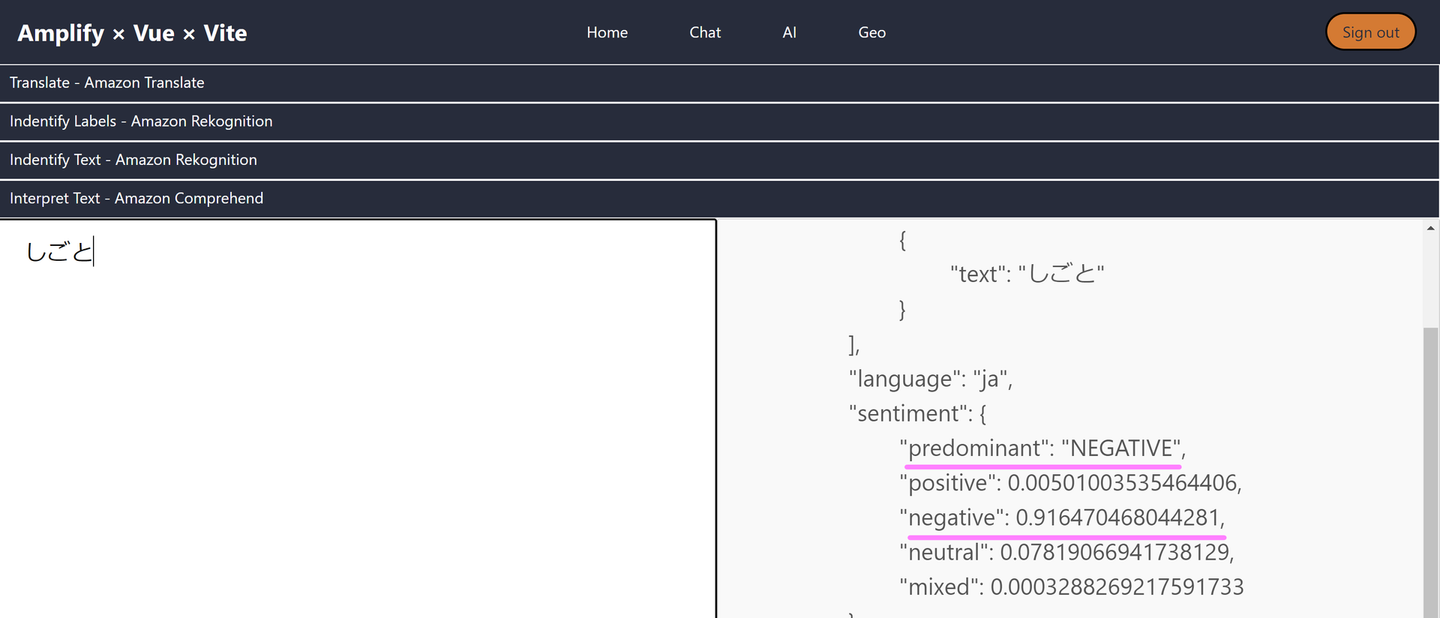Click the "language": "ja" line
The width and height of the screenshot is (1440, 618).
coord(931,379)
